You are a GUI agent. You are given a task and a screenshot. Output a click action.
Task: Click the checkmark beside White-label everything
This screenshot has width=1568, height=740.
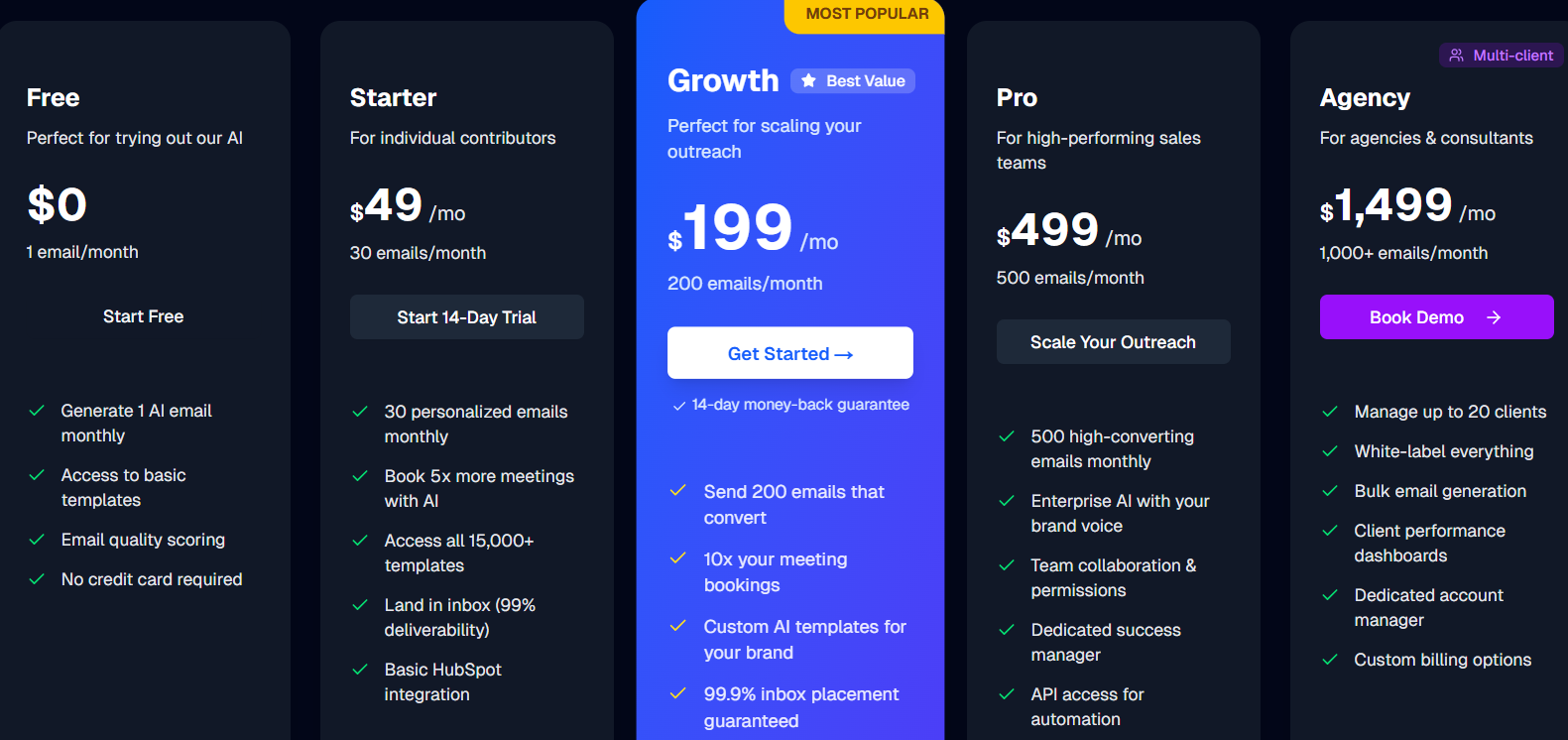click(x=1329, y=450)
